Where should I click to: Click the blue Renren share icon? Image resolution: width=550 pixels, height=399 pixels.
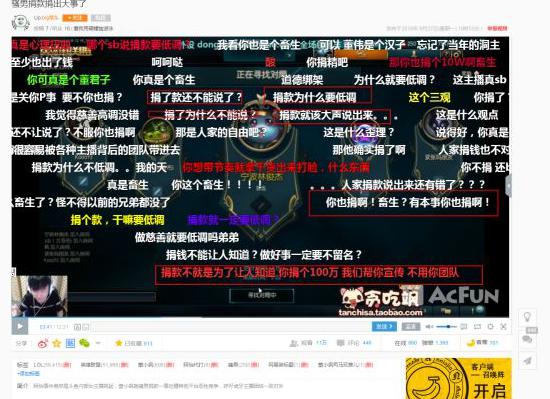70,343
